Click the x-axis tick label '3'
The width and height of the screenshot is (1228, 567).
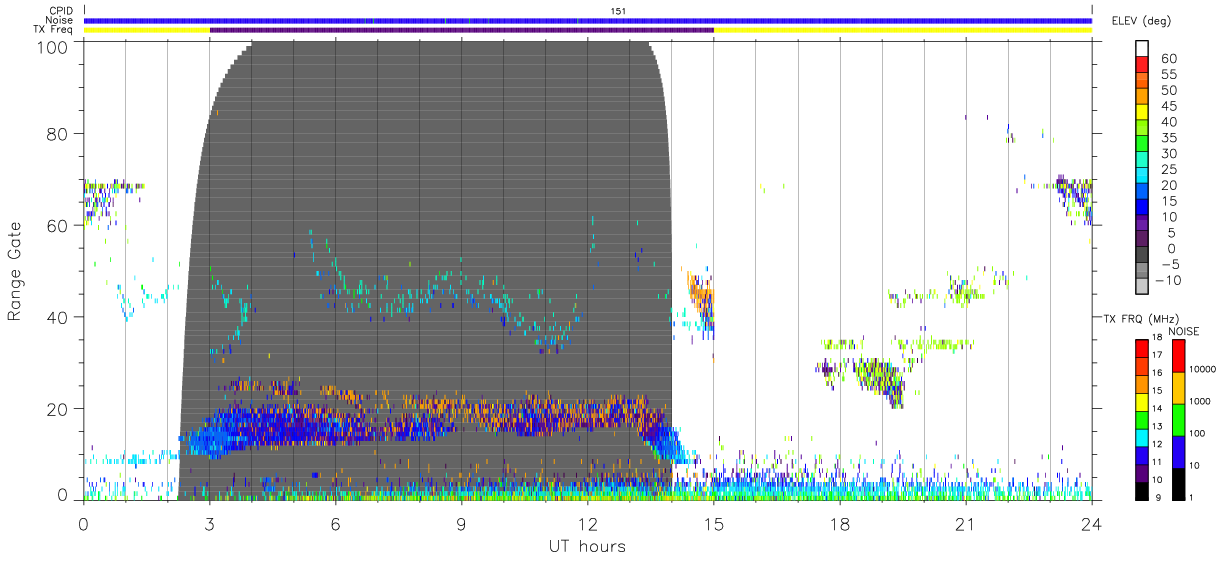coord(209,524)
